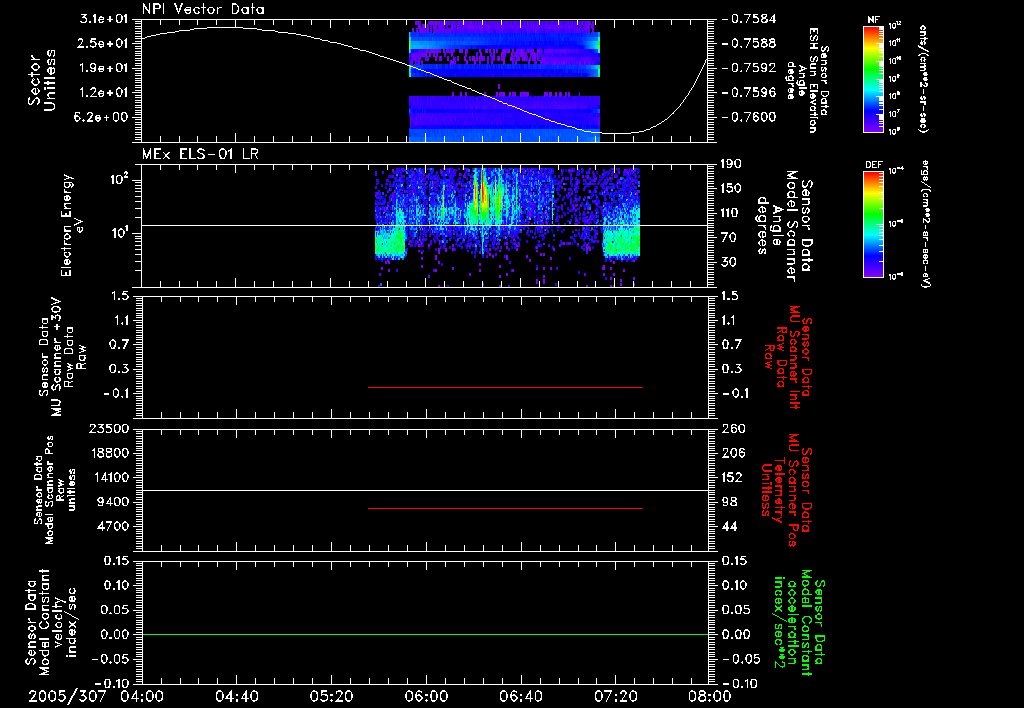The height and width of the screenshot is (708, 1024).
Task: Click the 110 scanner angle tick value
Action: click(731, 213)
